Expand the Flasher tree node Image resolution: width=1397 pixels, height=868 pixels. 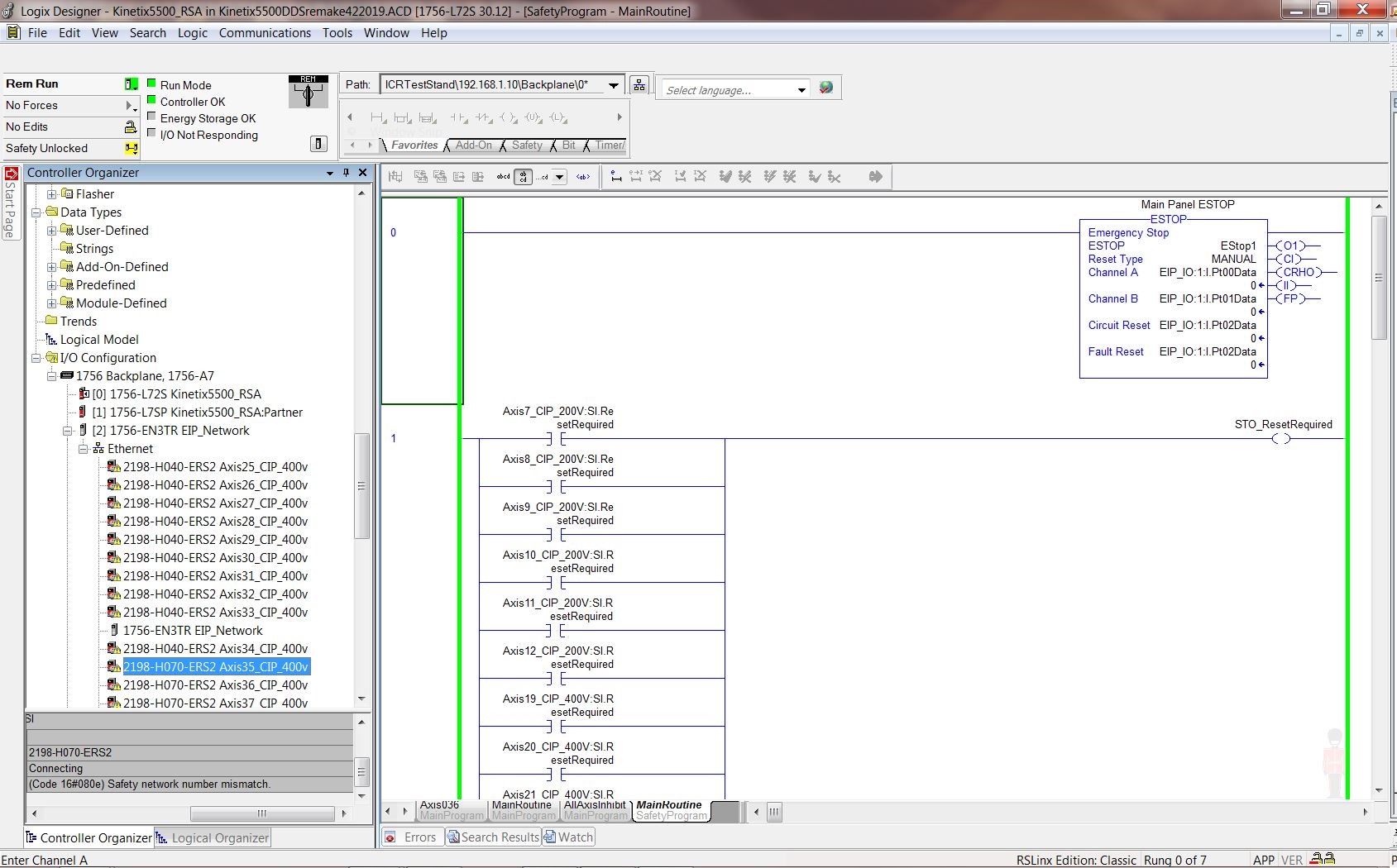coord(51,193)
